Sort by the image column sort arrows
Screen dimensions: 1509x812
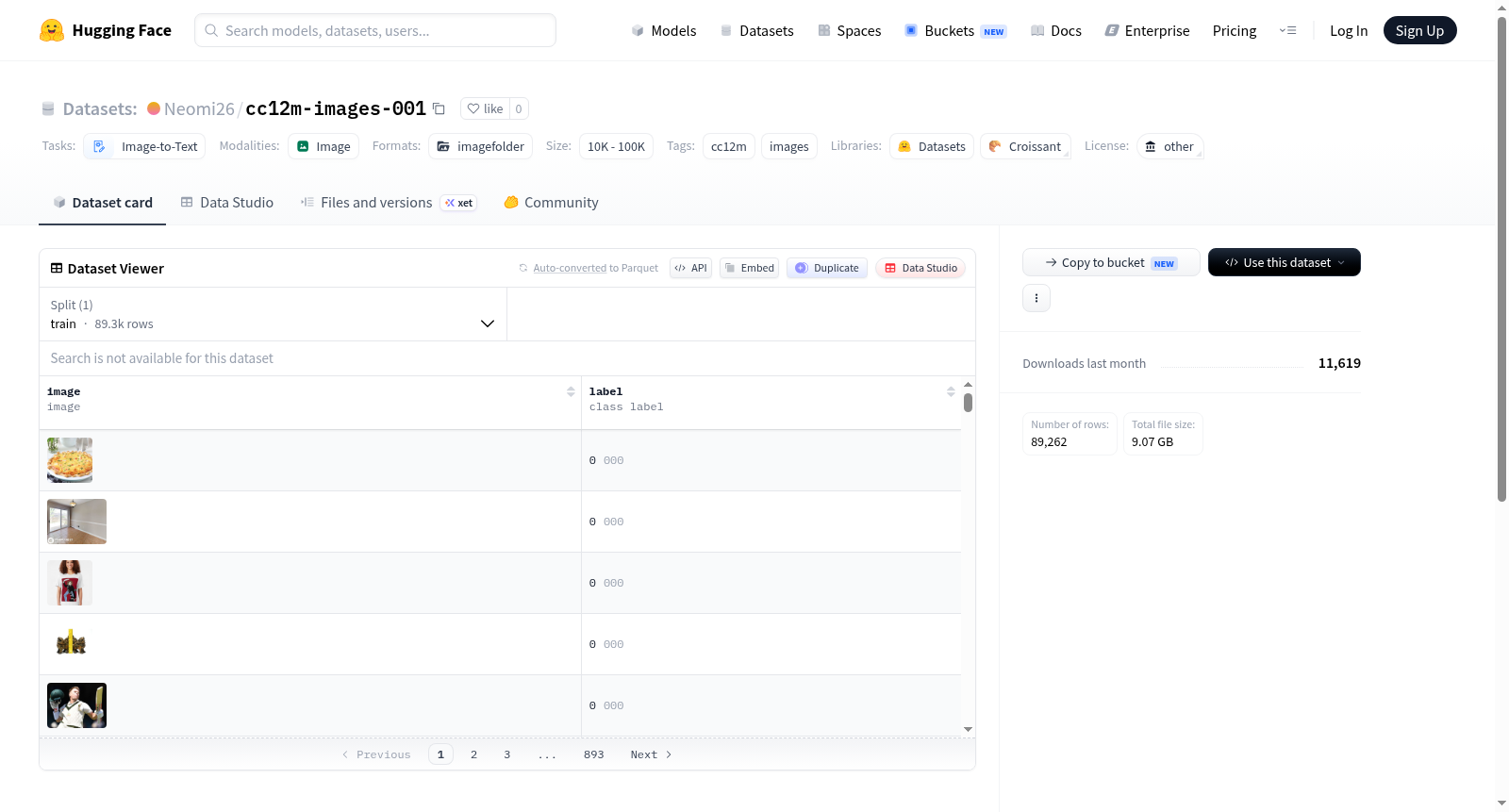(x=571, y=391)
